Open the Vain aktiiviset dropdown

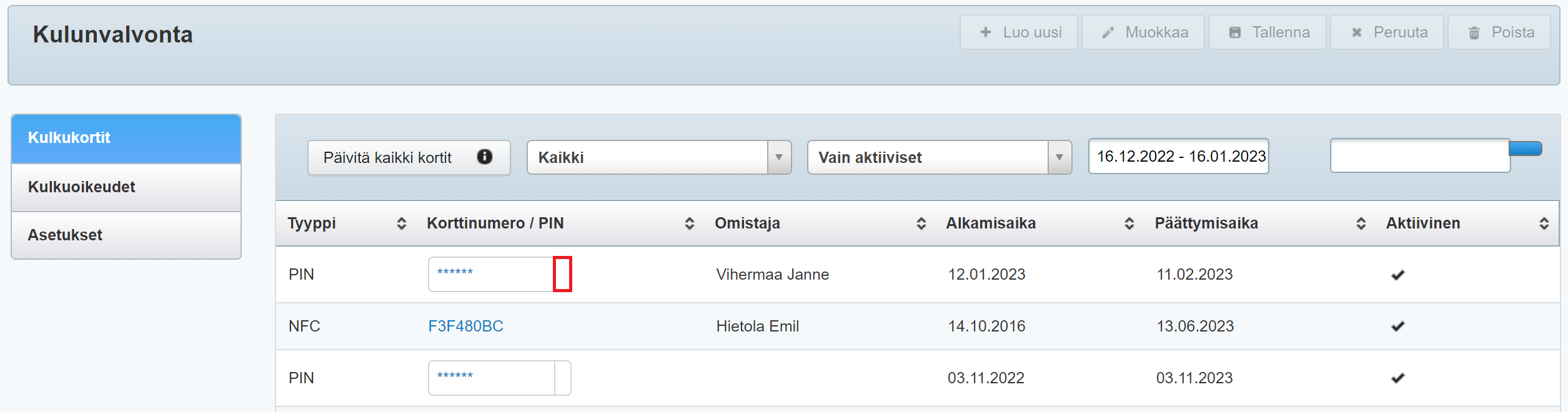(x=1059, y=157)
